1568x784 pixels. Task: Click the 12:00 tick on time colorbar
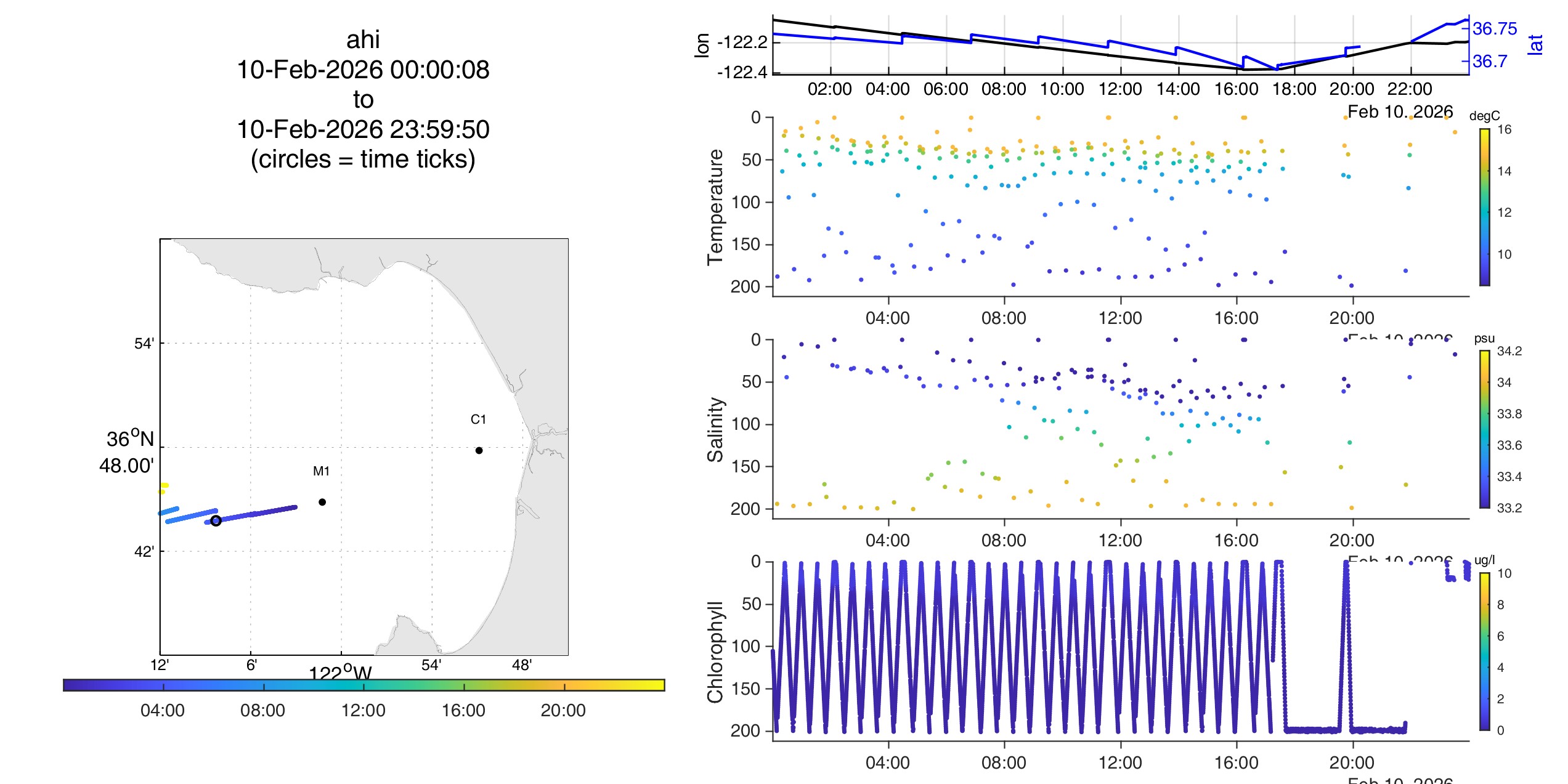click(x=364, y=710)
